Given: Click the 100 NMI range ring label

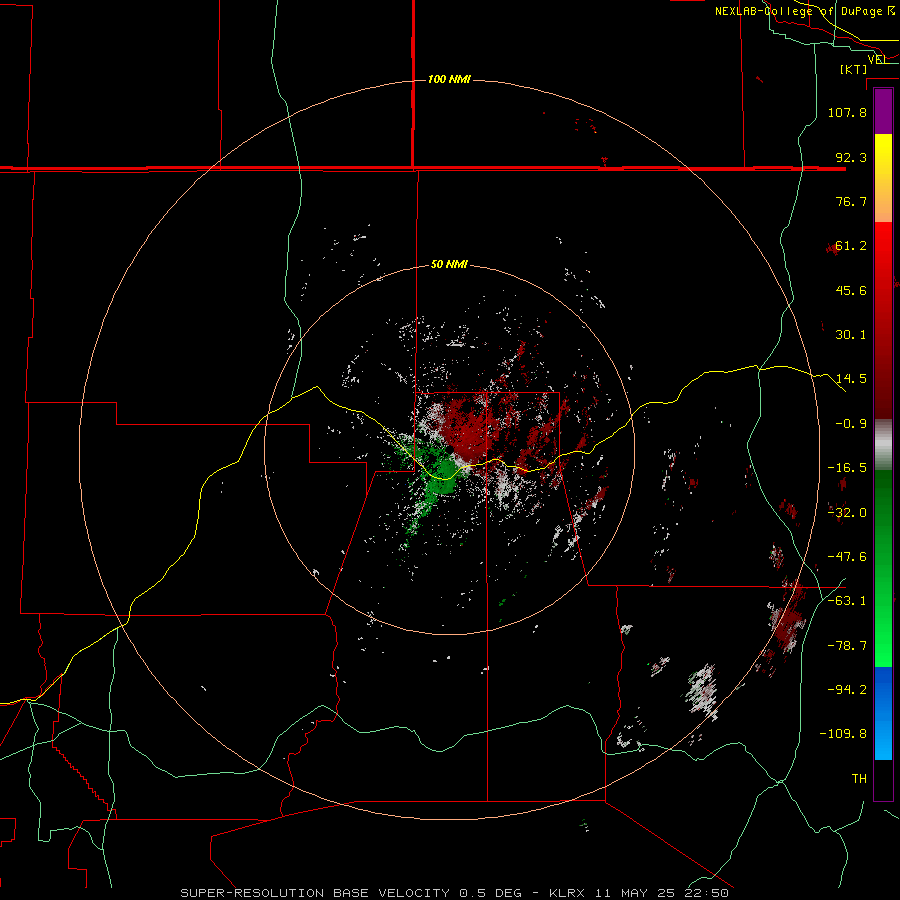Looking at the screenshot, I should click(449, 79).
